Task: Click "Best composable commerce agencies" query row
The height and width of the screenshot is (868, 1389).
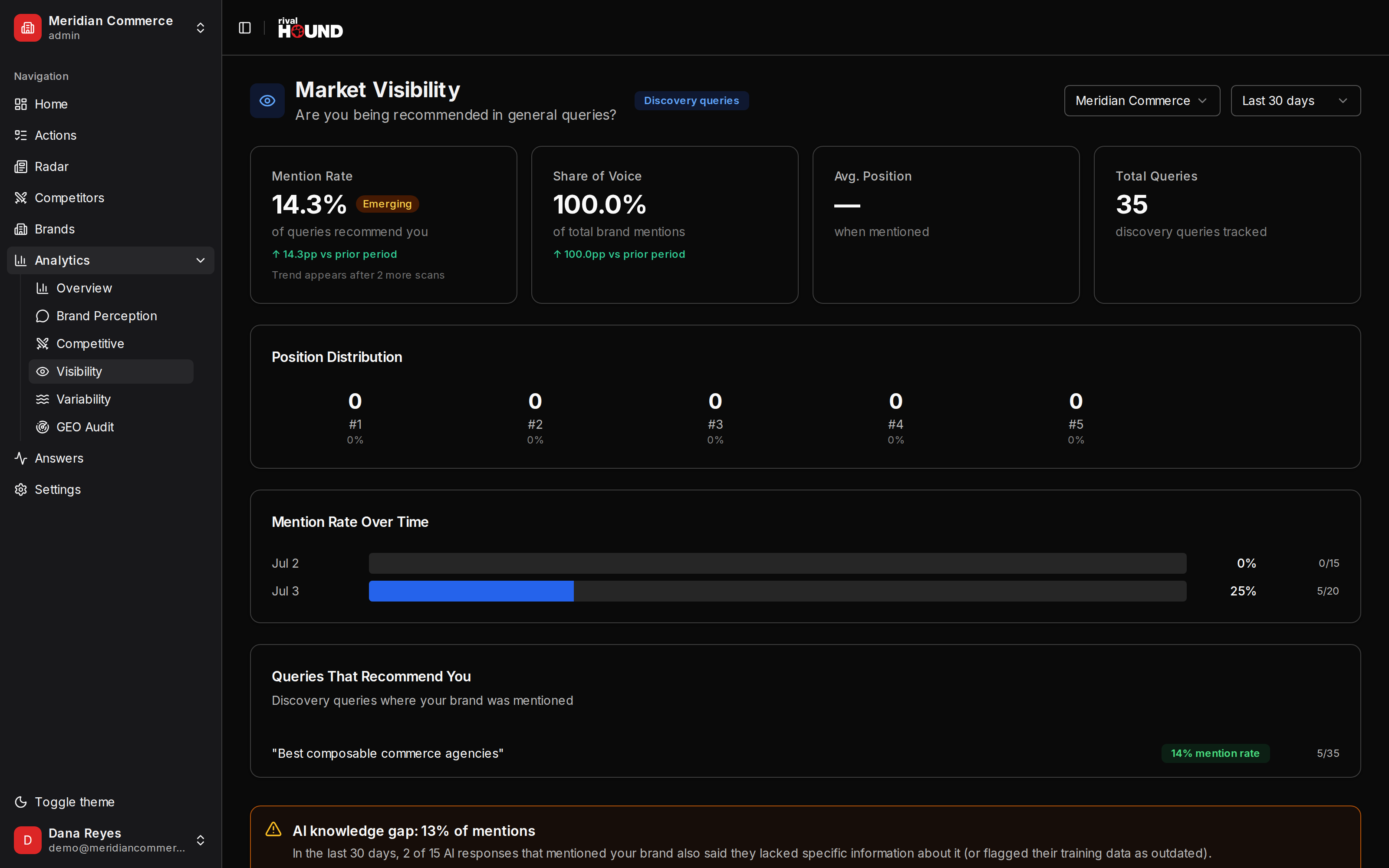Action: coord(805,753)
